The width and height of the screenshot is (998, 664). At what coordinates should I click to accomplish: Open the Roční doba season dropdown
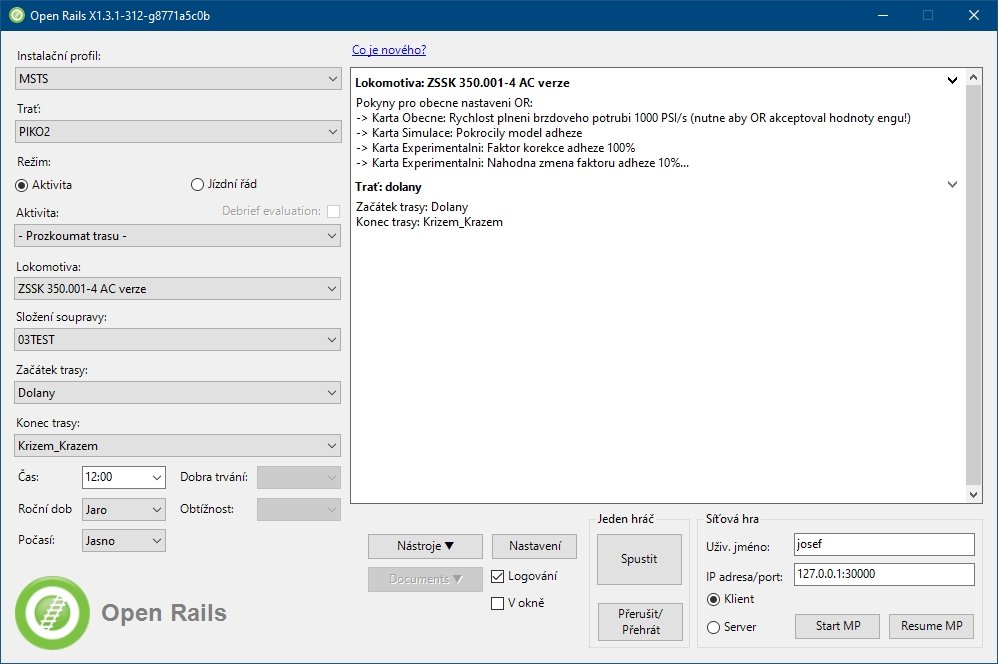tap(124, 509)
